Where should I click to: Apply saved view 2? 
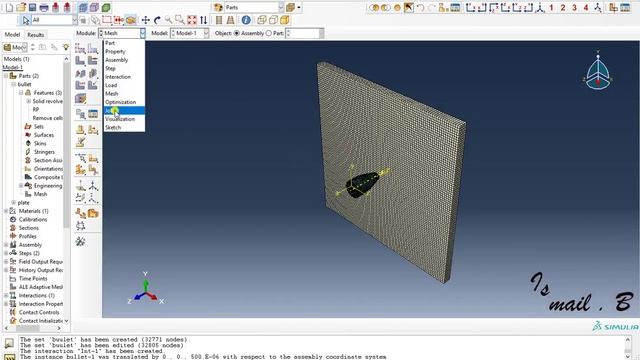562,7
